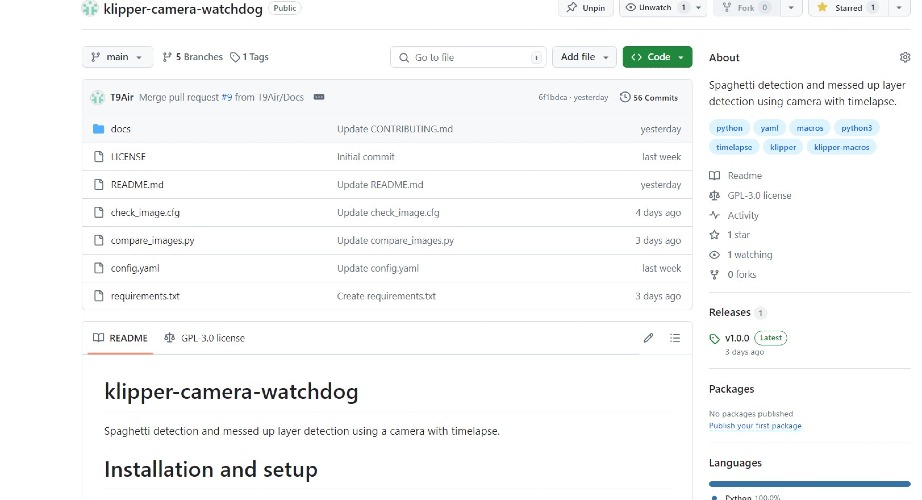Open pull request #9 link
922x500 pixels.
[227, 98]
